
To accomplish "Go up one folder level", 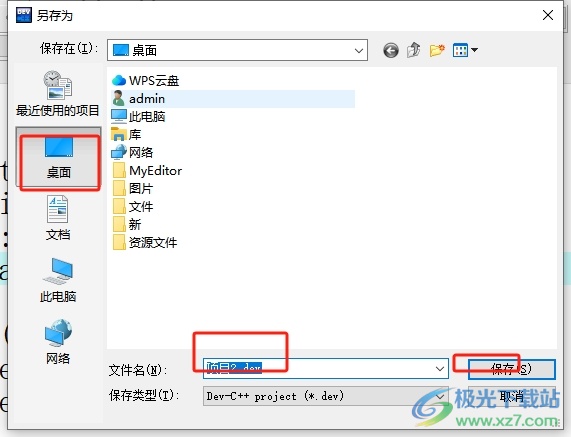I will (x=414, y=50).
